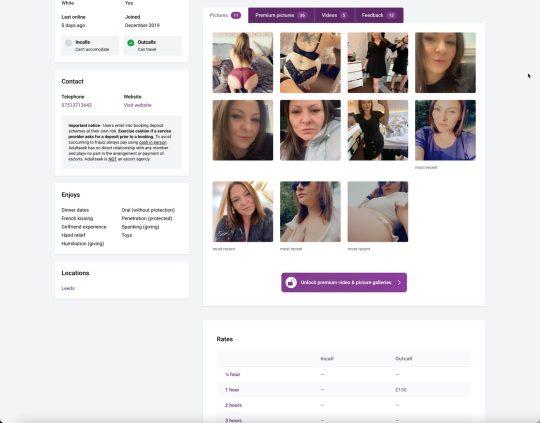The image size is (540, 423).
Task: Click Unlock premium video & picture galleries button
Action: click(x=344, y=282)
